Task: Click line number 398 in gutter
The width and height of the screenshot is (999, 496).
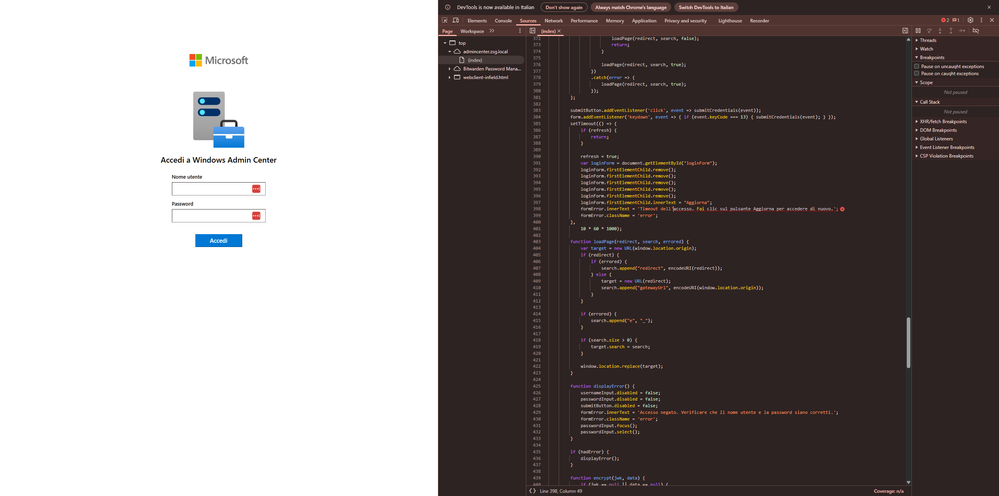Action: click(536, 209)
